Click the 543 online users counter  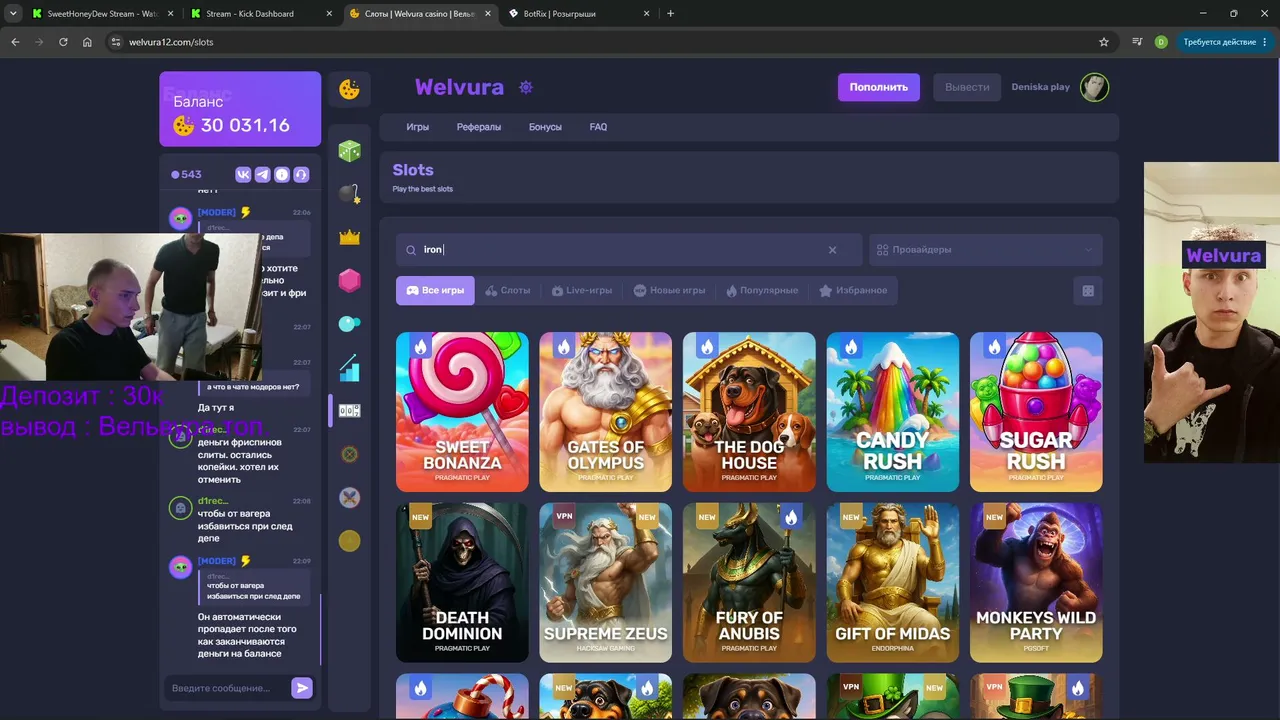[x=186, y=174]
